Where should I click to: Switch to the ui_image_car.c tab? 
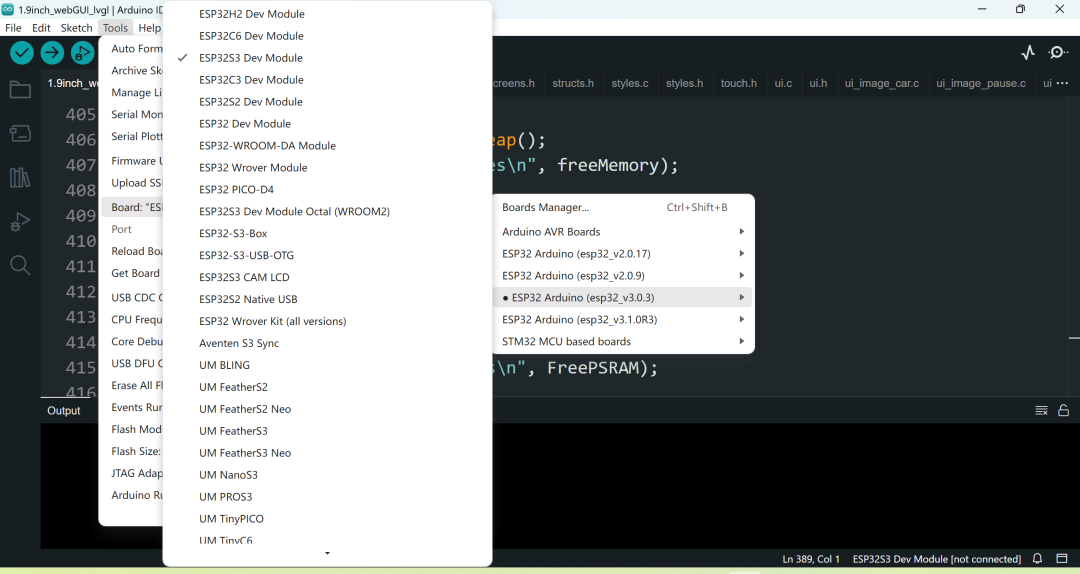882,83
